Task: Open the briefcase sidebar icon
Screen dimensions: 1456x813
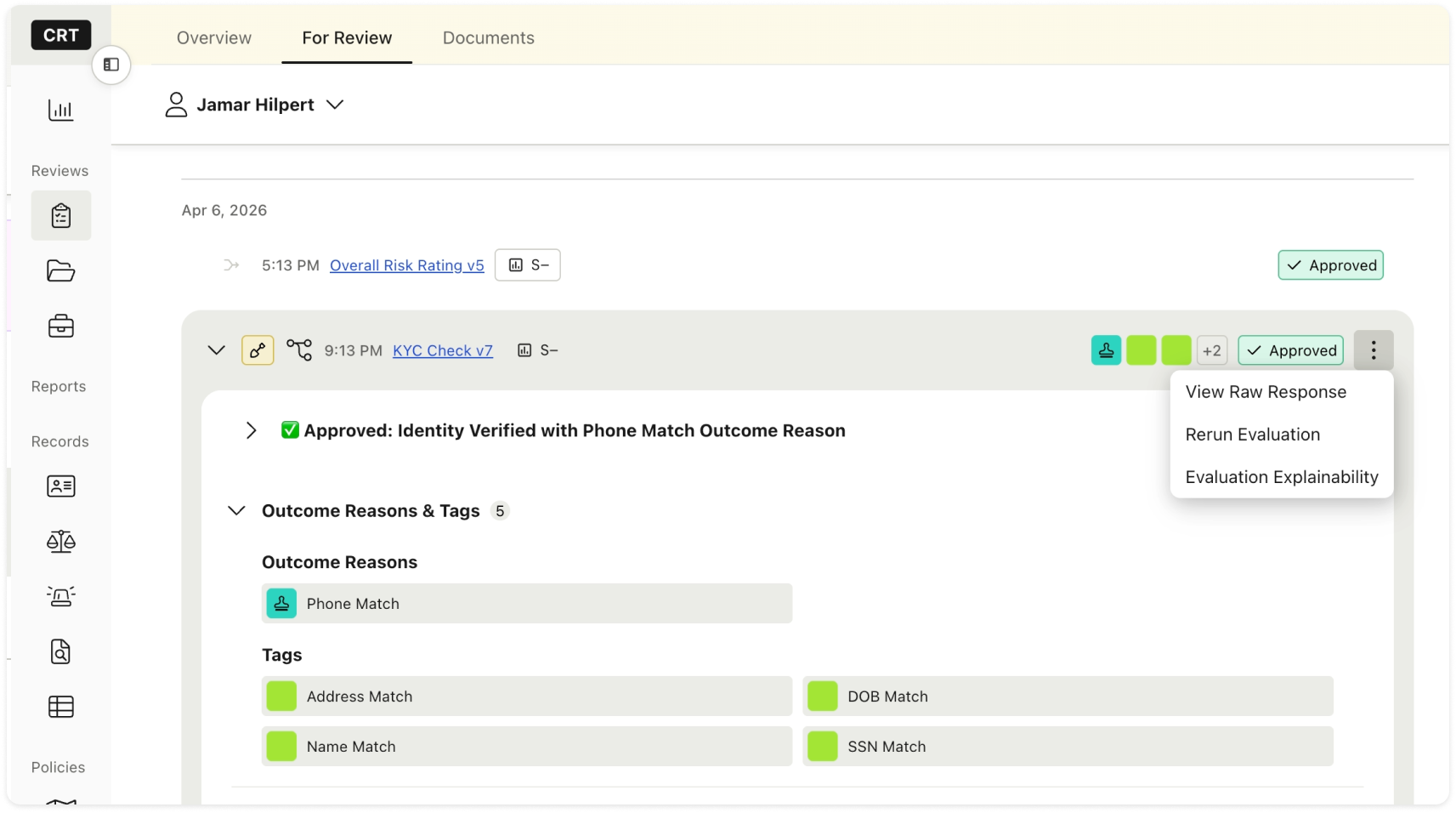Action: pyautogui.click(x=61, y=327)
